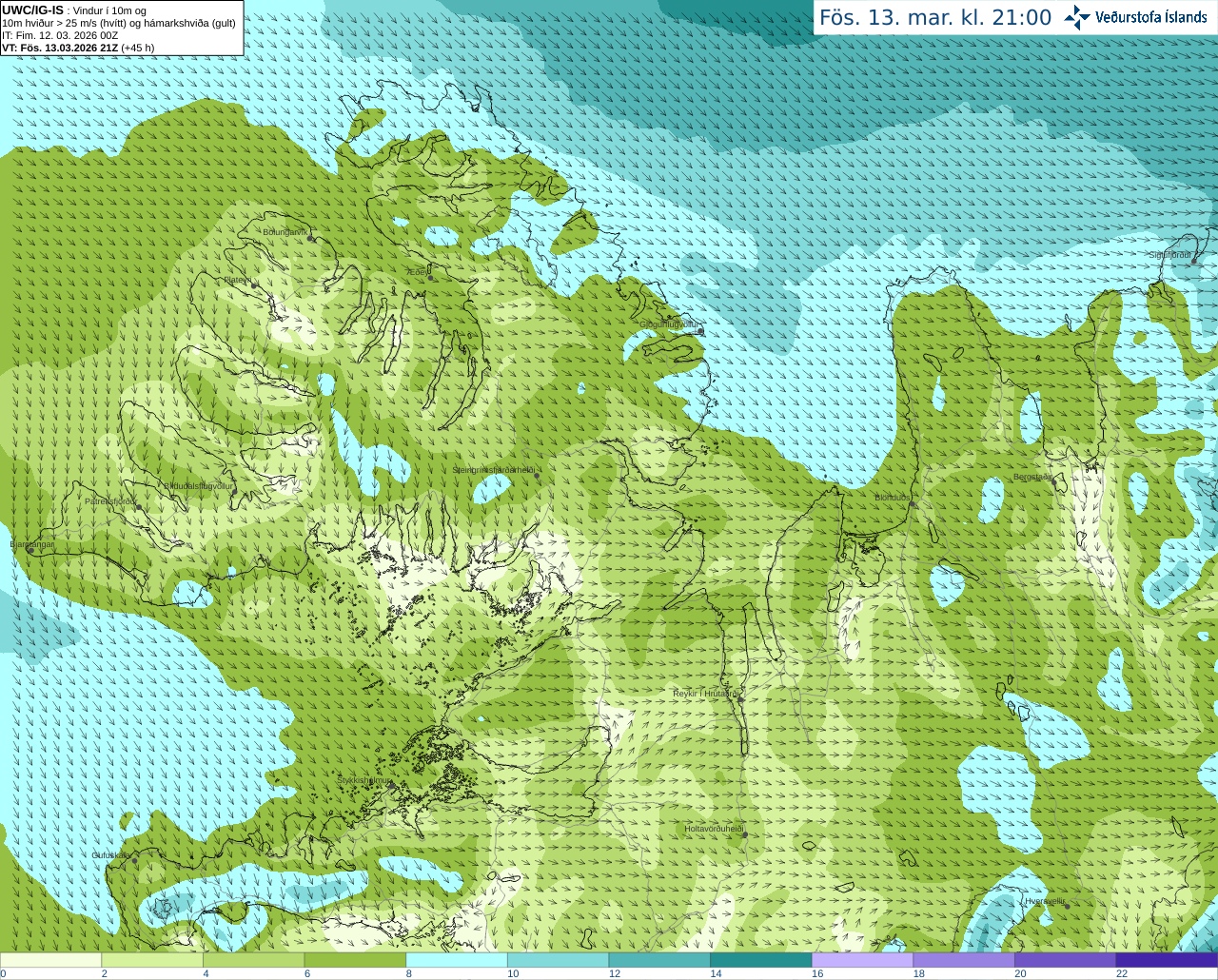Select the 20–22 m/s legend color

tap(1066, 960)
